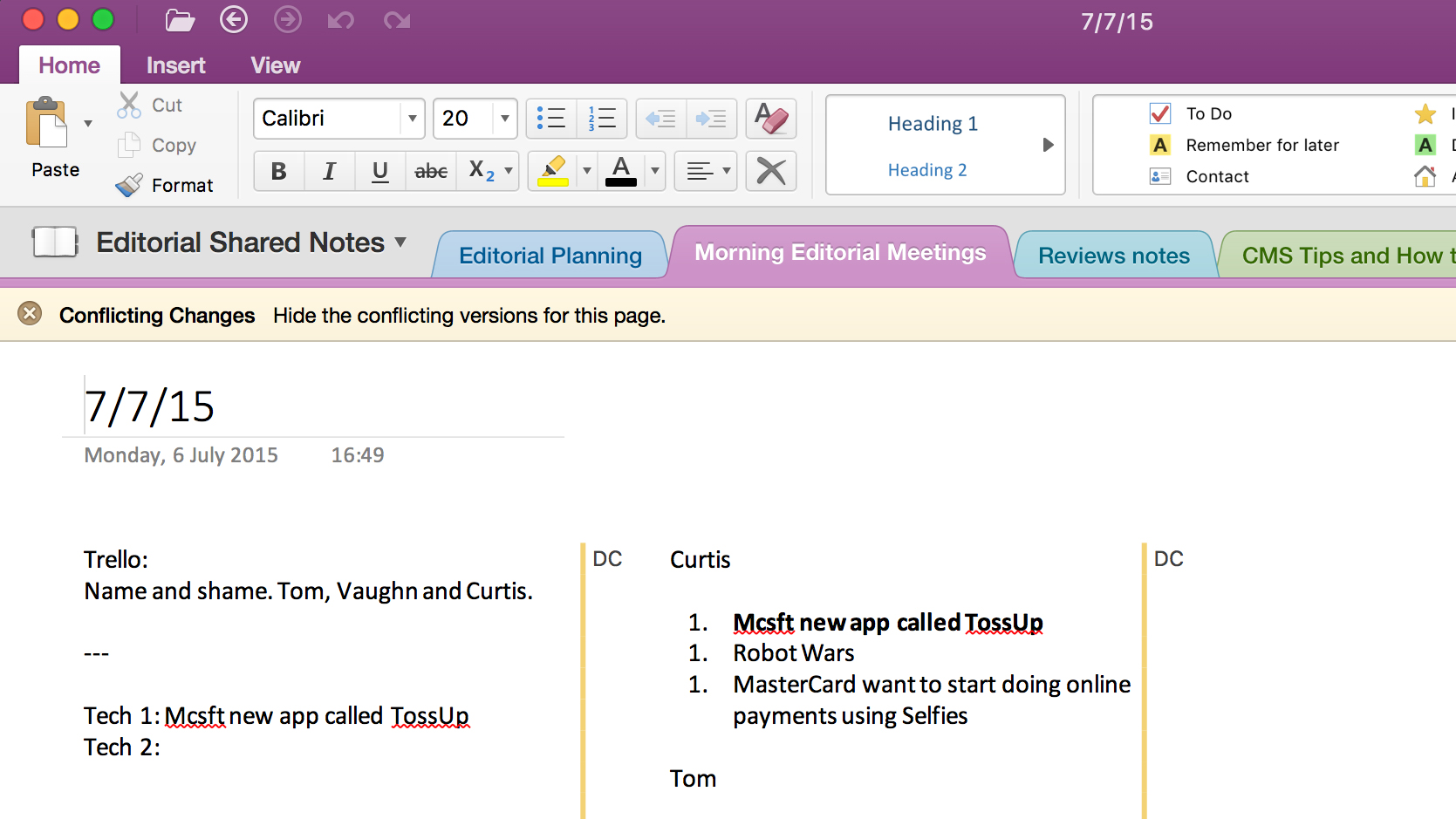The width and height of the screenshot is (1456, 819).
Task: Toggle bold formatting
Action: tap(278, 171)
